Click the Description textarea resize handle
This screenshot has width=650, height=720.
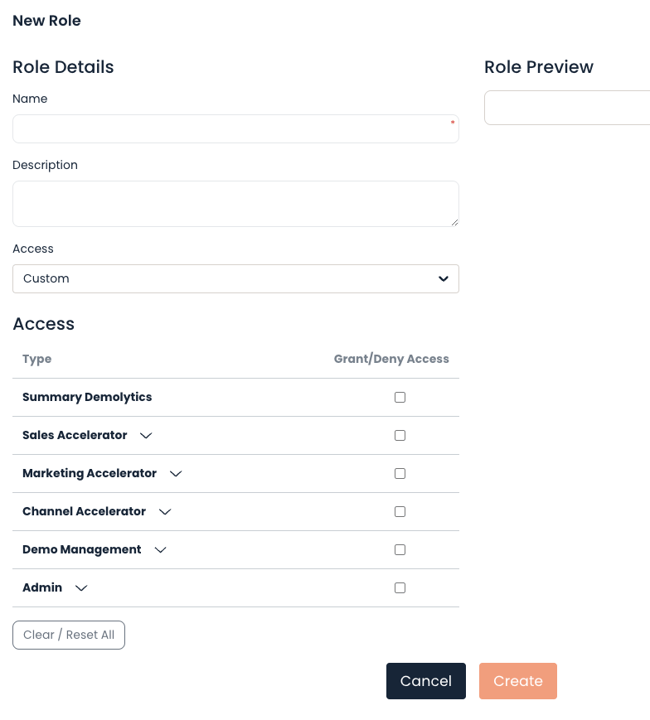[x=454, y=222]
